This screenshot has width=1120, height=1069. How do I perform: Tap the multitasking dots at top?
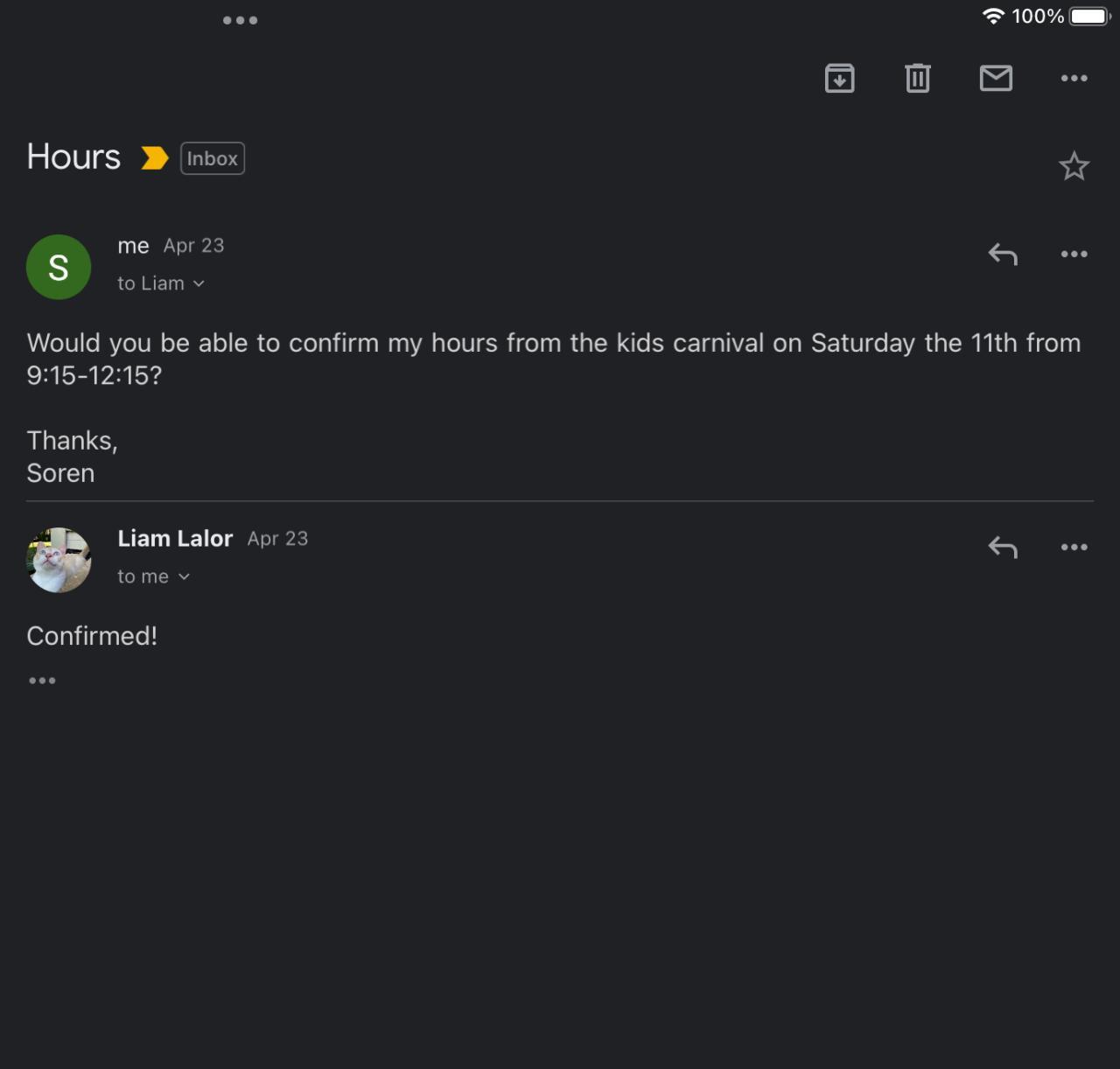[240, 20]
